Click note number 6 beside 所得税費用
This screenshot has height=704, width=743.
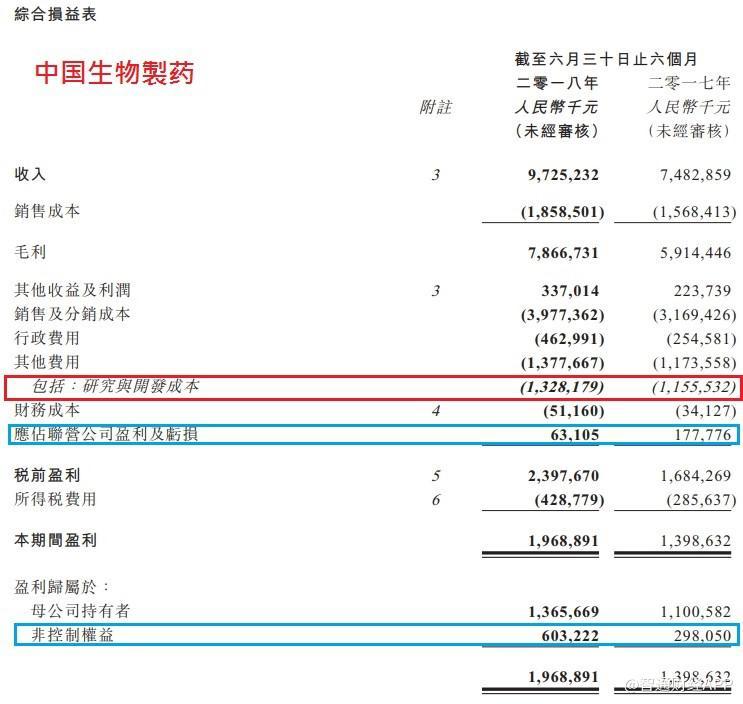pyautogui.click(x=436, y=500)
